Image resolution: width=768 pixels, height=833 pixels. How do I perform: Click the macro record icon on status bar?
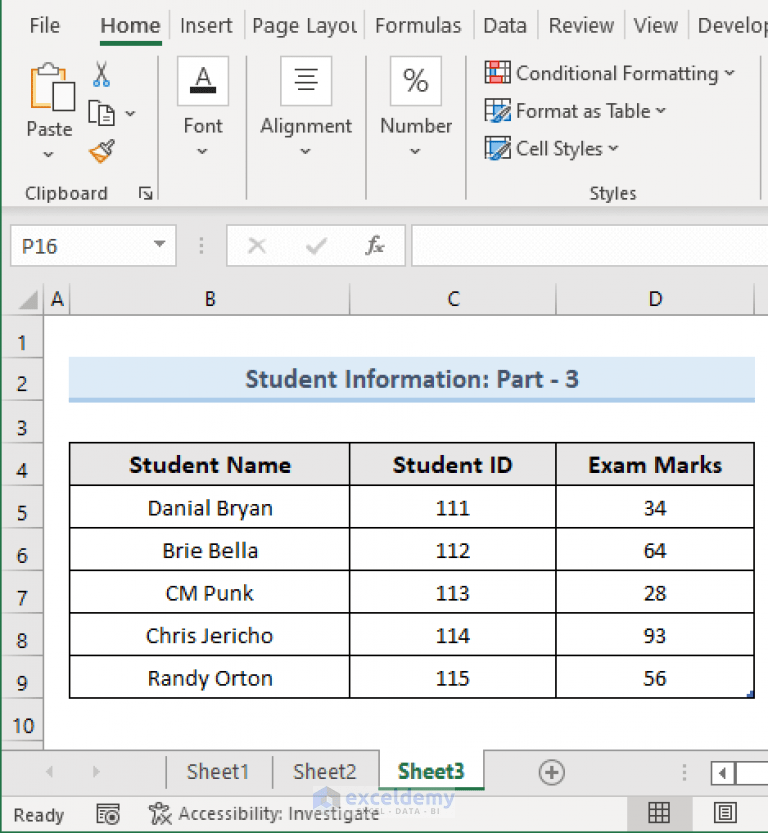[x=108, y=813]
